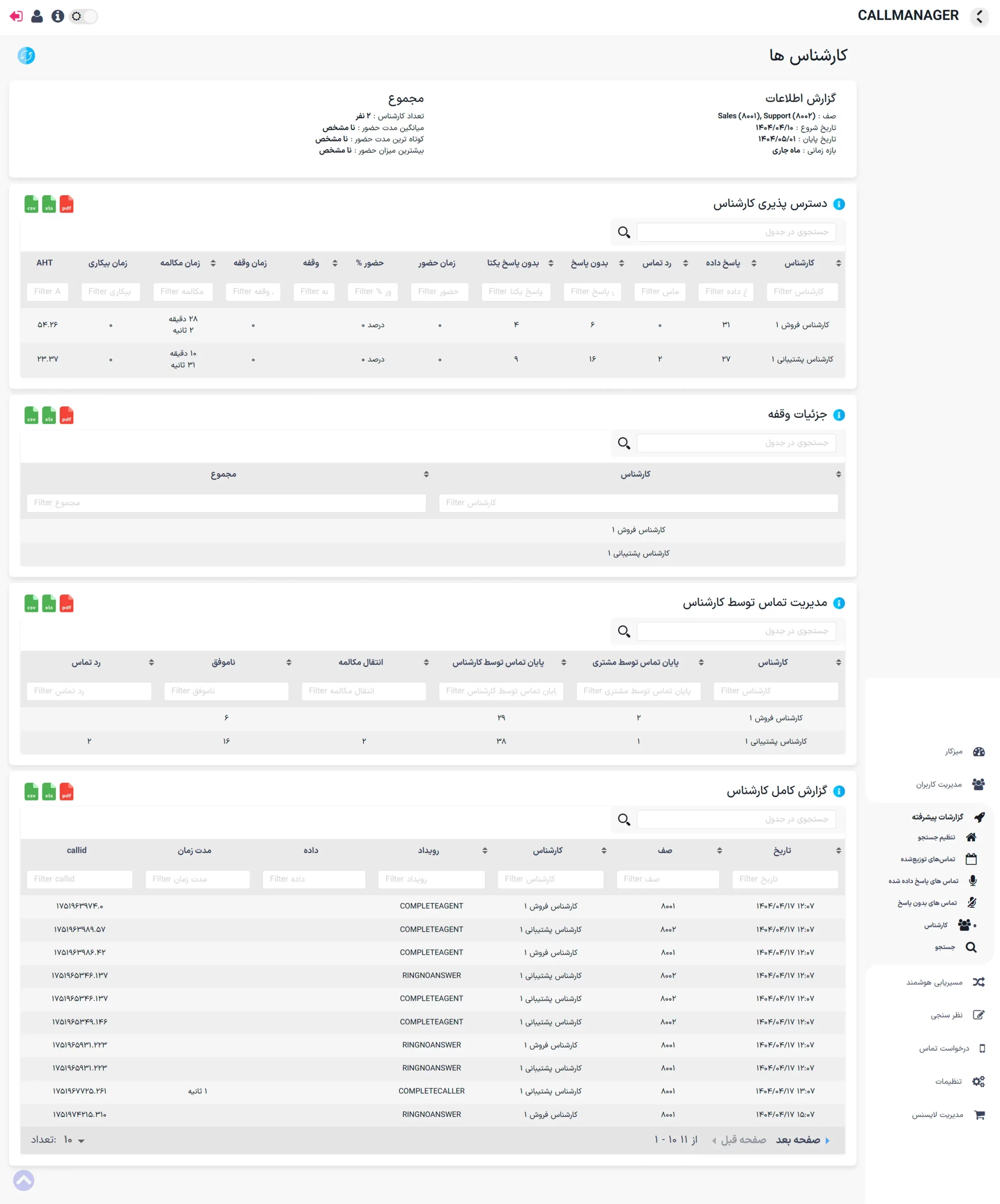
Task: Export break details table as xls
Action: coord(49,416)
